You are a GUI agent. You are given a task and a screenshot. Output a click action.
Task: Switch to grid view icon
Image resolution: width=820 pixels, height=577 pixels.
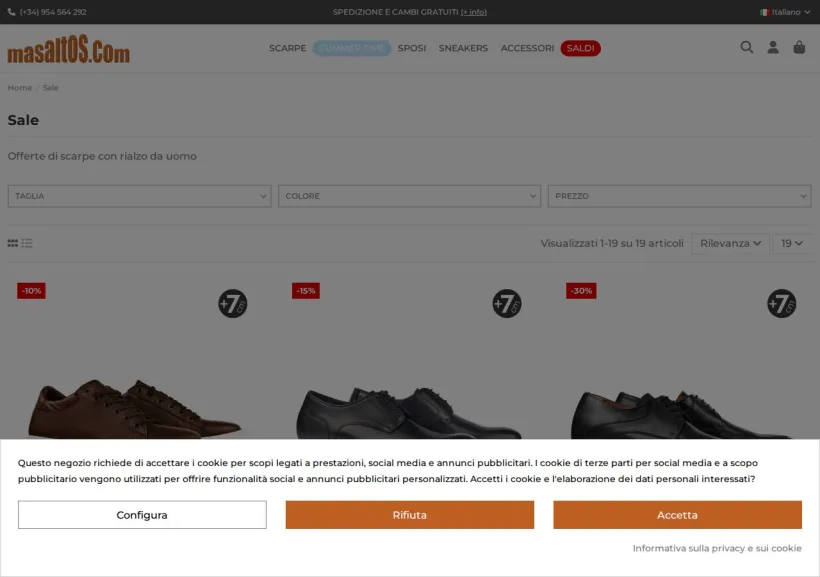tap(13, 243)
